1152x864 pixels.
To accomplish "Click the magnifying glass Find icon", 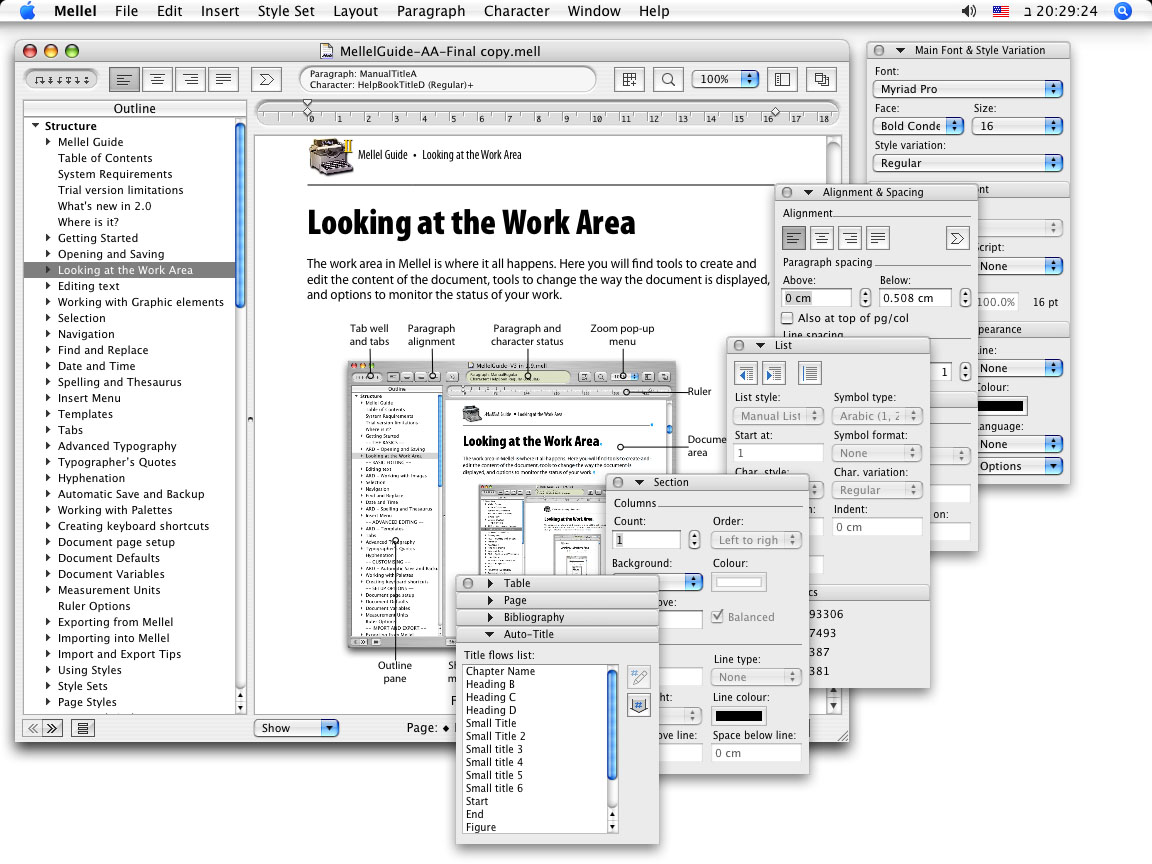I will [x=669, y=79].
